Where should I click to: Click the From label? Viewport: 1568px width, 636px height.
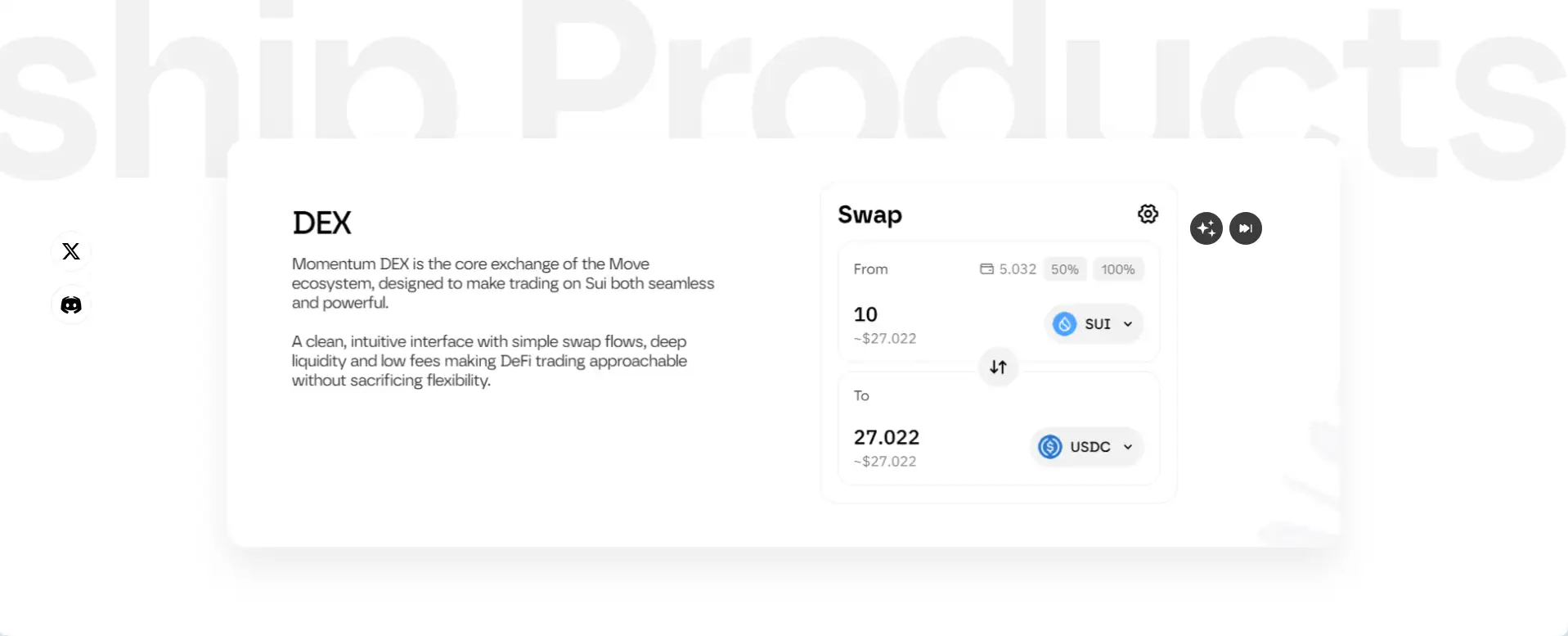(x=870, y=269)
